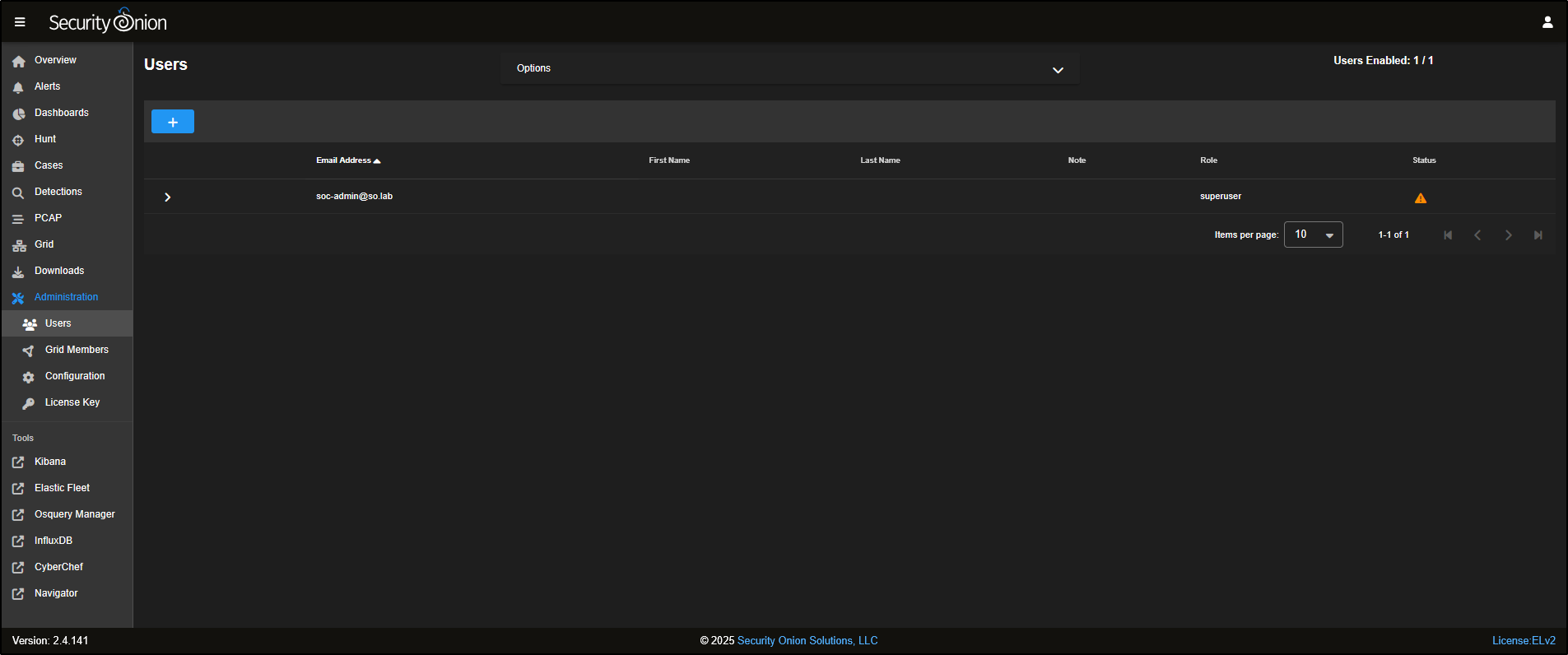
Task: Open Dashboards from sidebar
Action: pyautogui.click(x=61, y=113)
